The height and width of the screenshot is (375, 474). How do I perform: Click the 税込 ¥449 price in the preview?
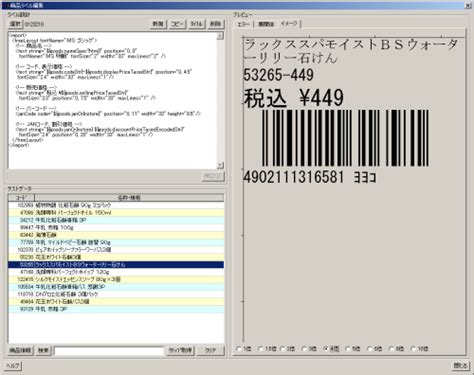[294, 98]
